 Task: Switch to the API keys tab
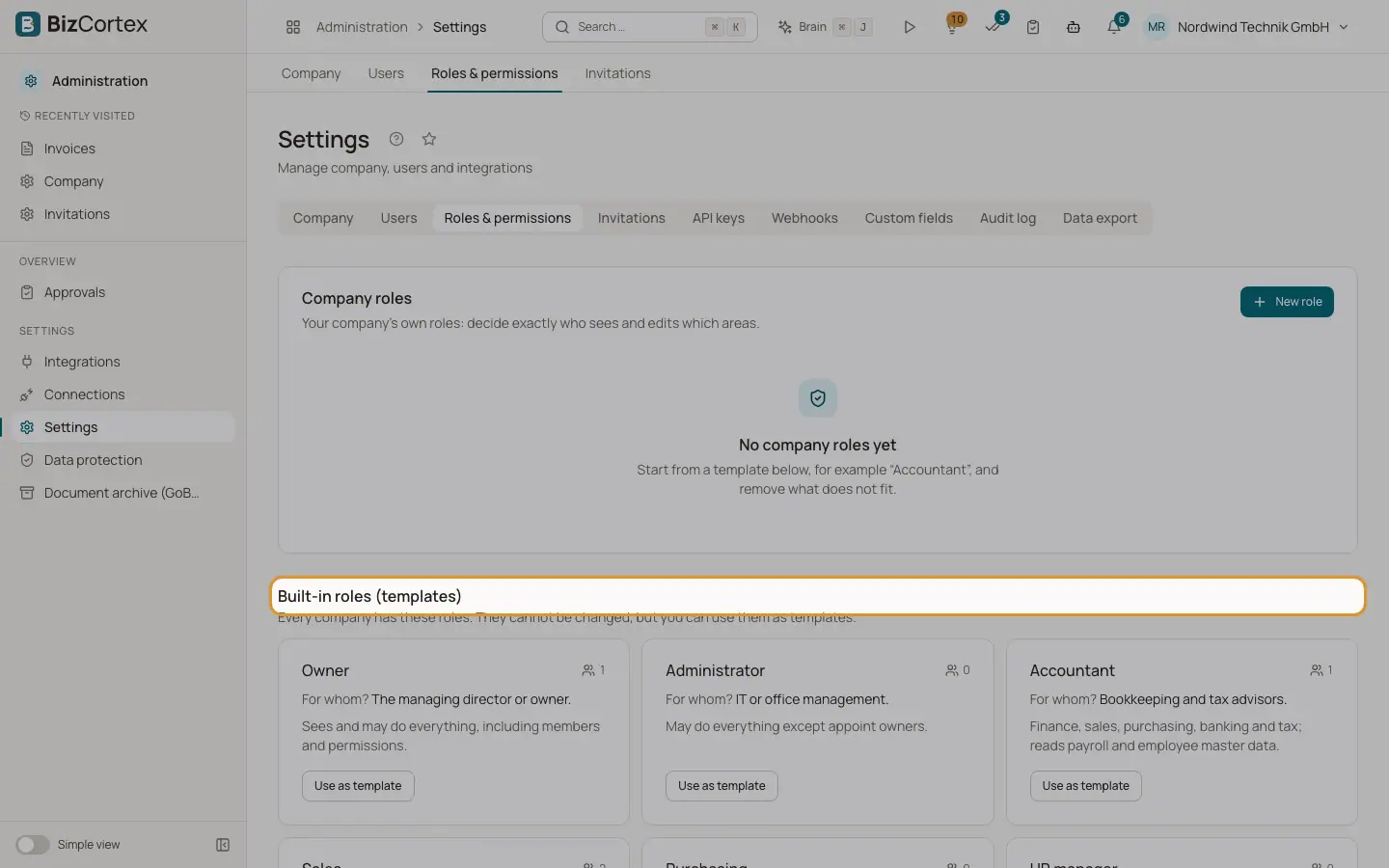(x=719, y=218)
